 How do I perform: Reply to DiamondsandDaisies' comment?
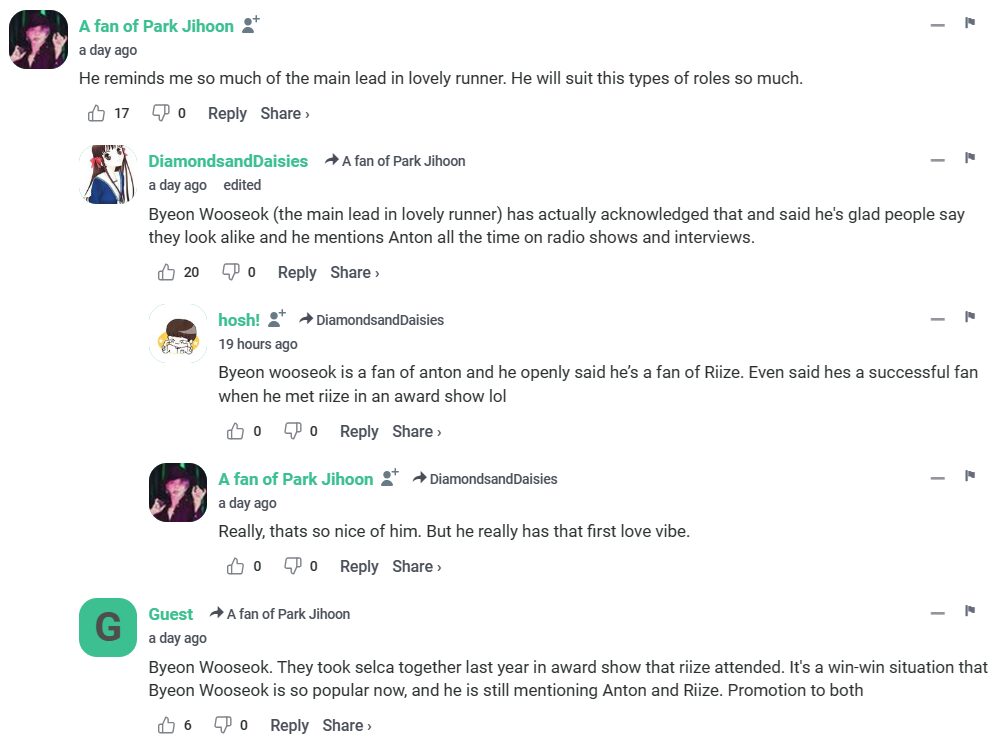click(x=297, y=272)
